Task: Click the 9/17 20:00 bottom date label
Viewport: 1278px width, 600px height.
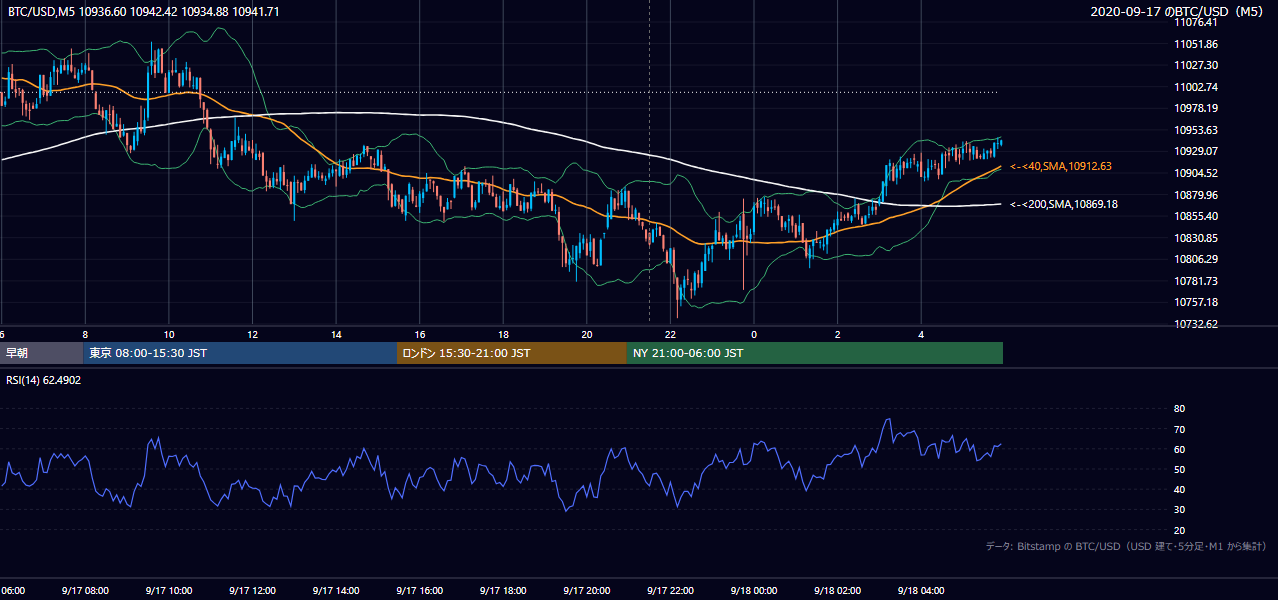Action: coord(587,591)
